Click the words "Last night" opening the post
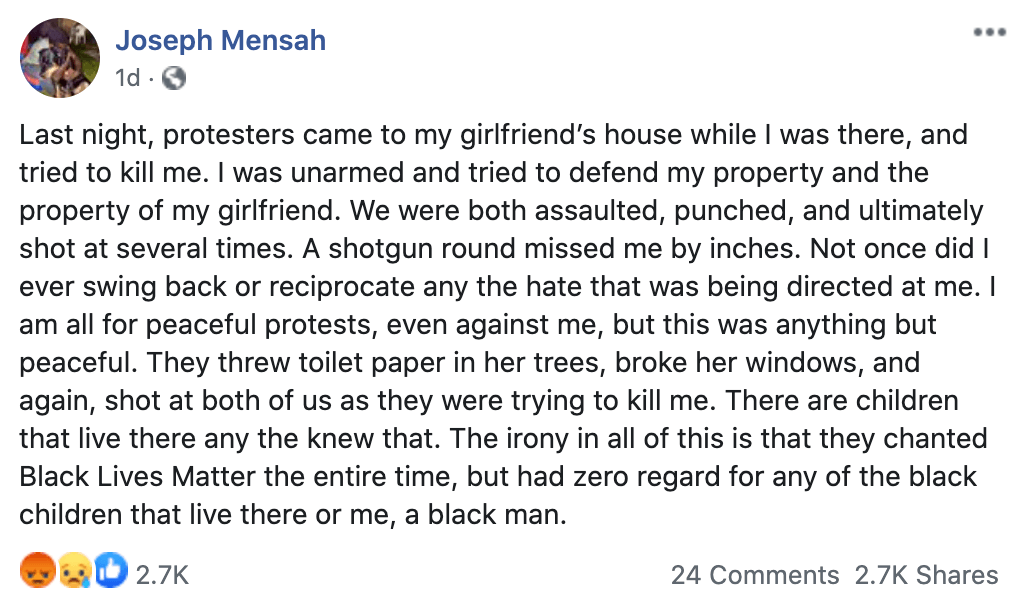The width and height of the screenshot is (1020, 616). 76,135
